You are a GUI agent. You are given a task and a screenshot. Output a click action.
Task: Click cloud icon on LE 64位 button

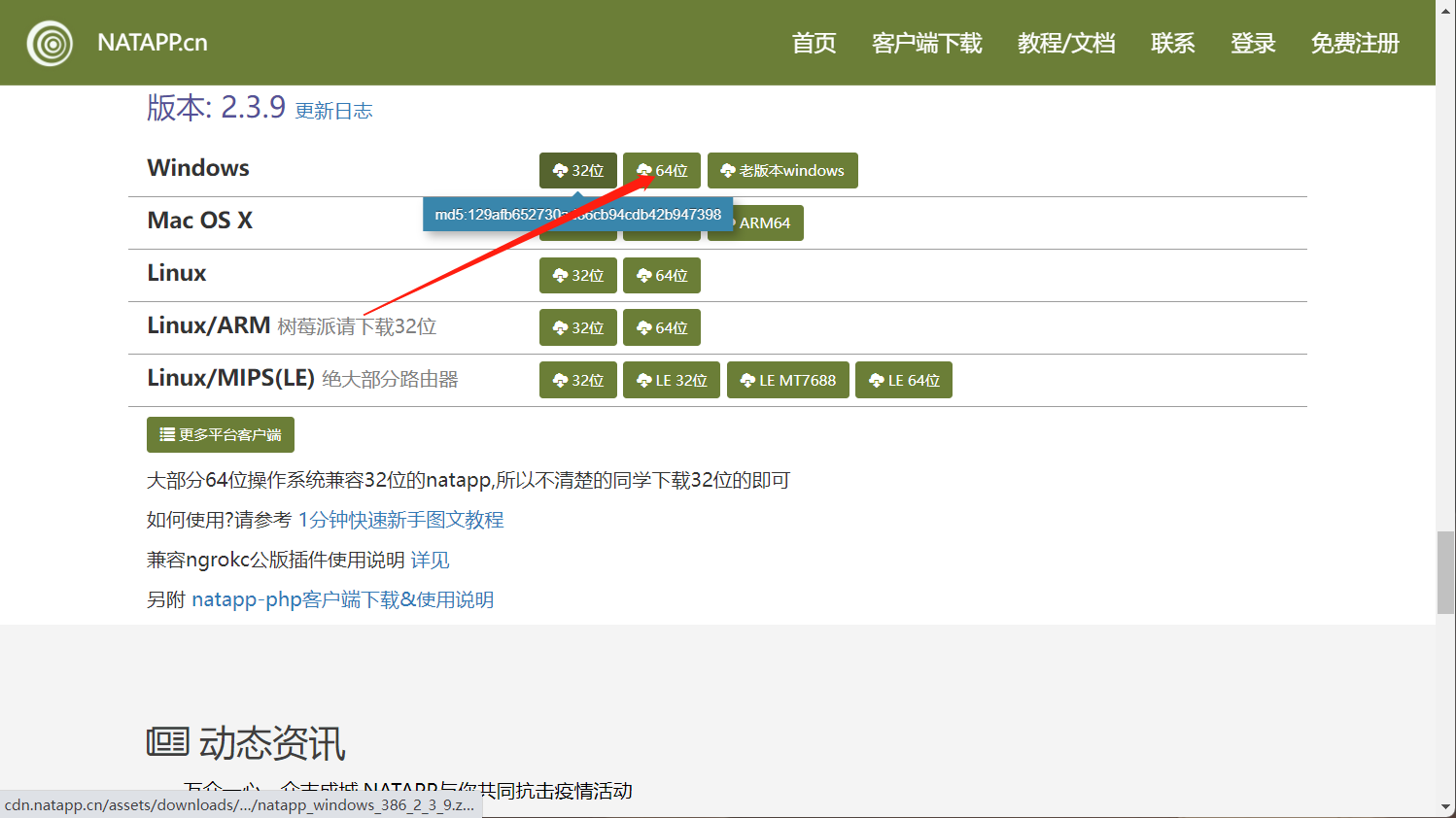[876, 380]
